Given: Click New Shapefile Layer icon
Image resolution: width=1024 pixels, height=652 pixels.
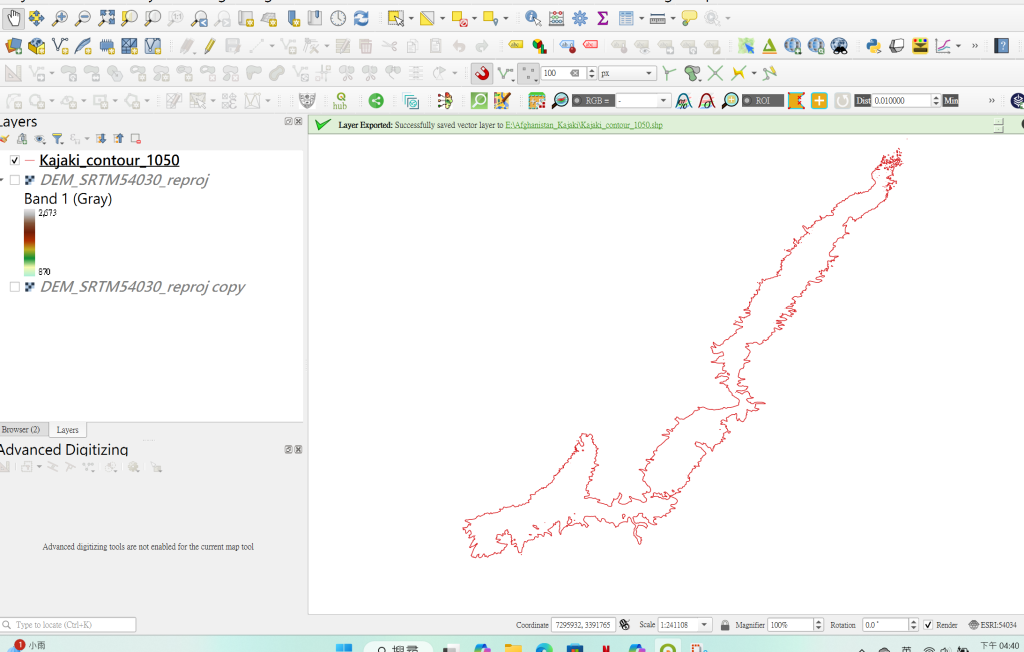Looking at the screenshot, I should click(60, 46).
